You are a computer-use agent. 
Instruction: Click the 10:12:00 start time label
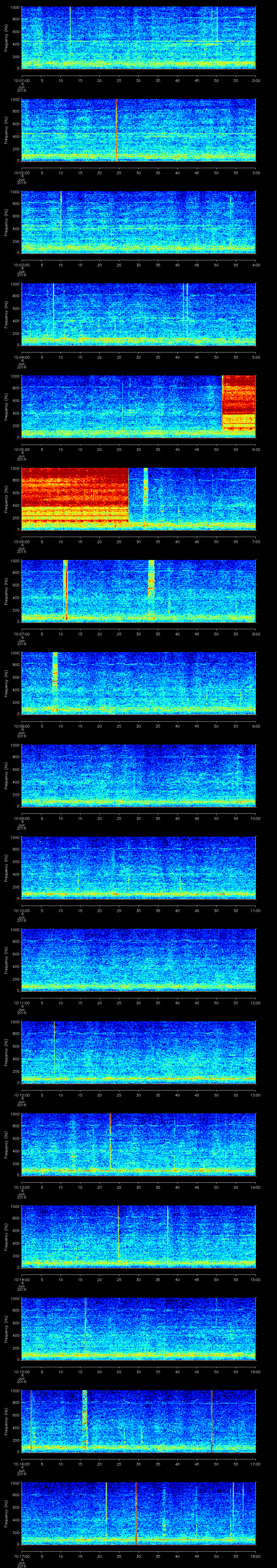pos(21,1095)
